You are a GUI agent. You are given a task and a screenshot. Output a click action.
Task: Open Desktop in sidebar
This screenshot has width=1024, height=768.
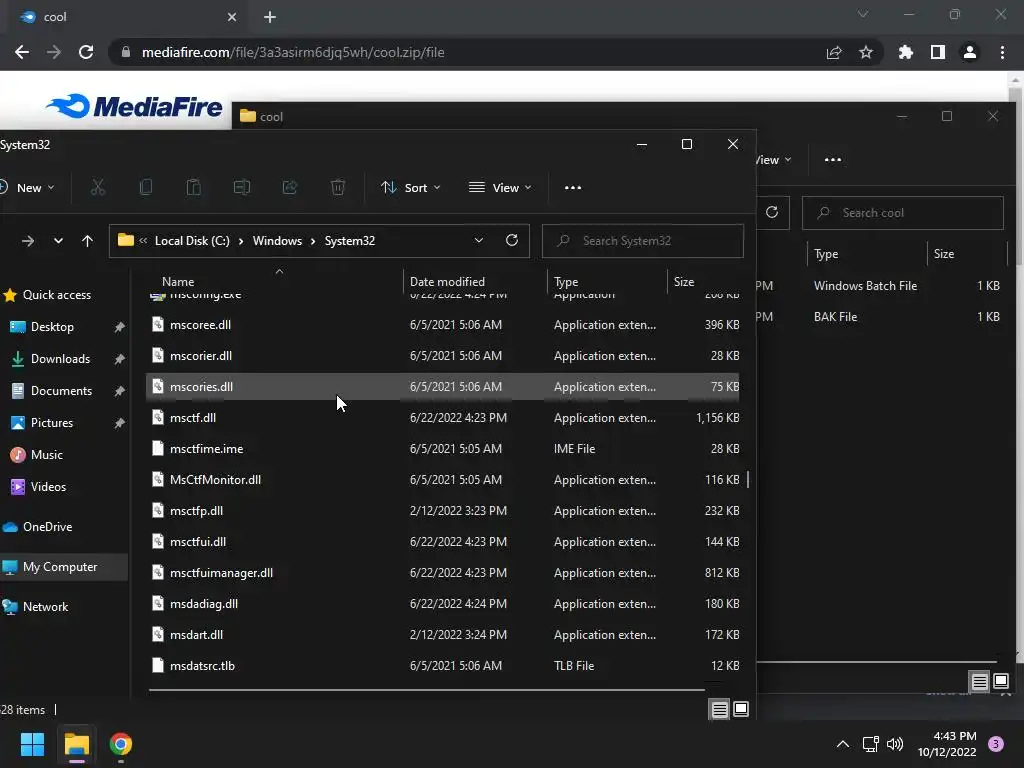(52, 327)
